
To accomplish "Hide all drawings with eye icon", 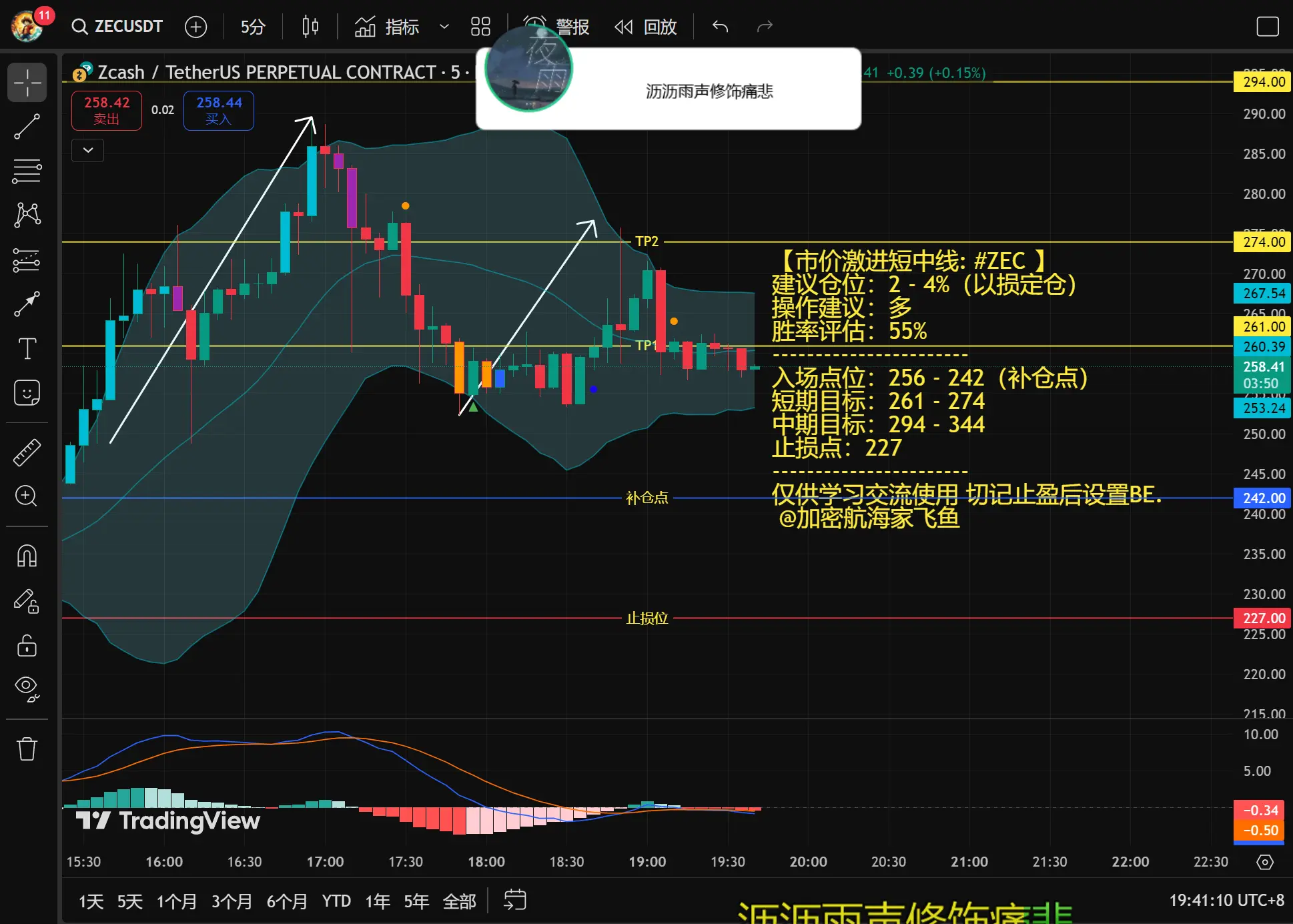I will (27, 687).
